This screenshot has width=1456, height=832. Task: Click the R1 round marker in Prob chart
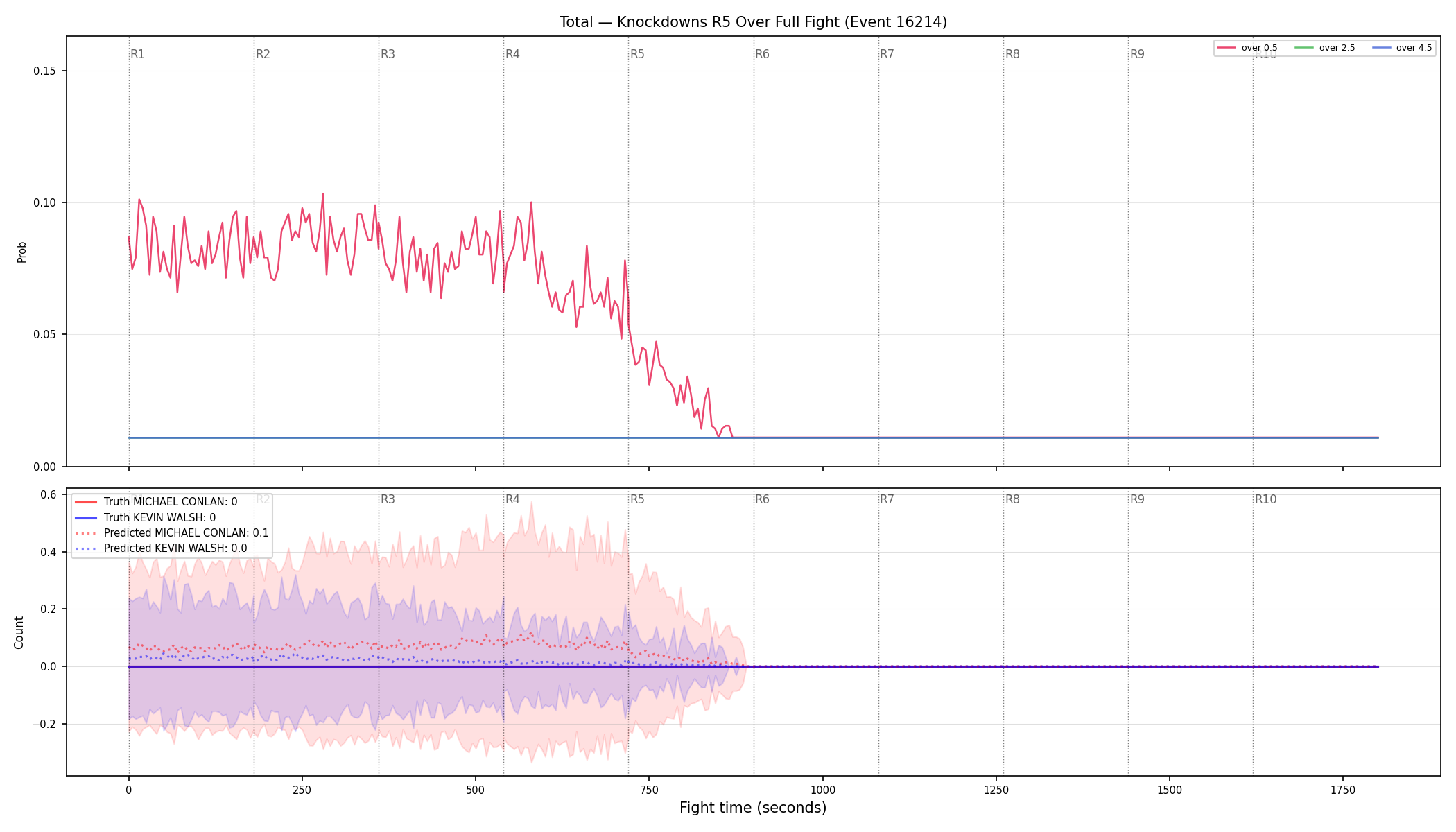coord(137,54)
